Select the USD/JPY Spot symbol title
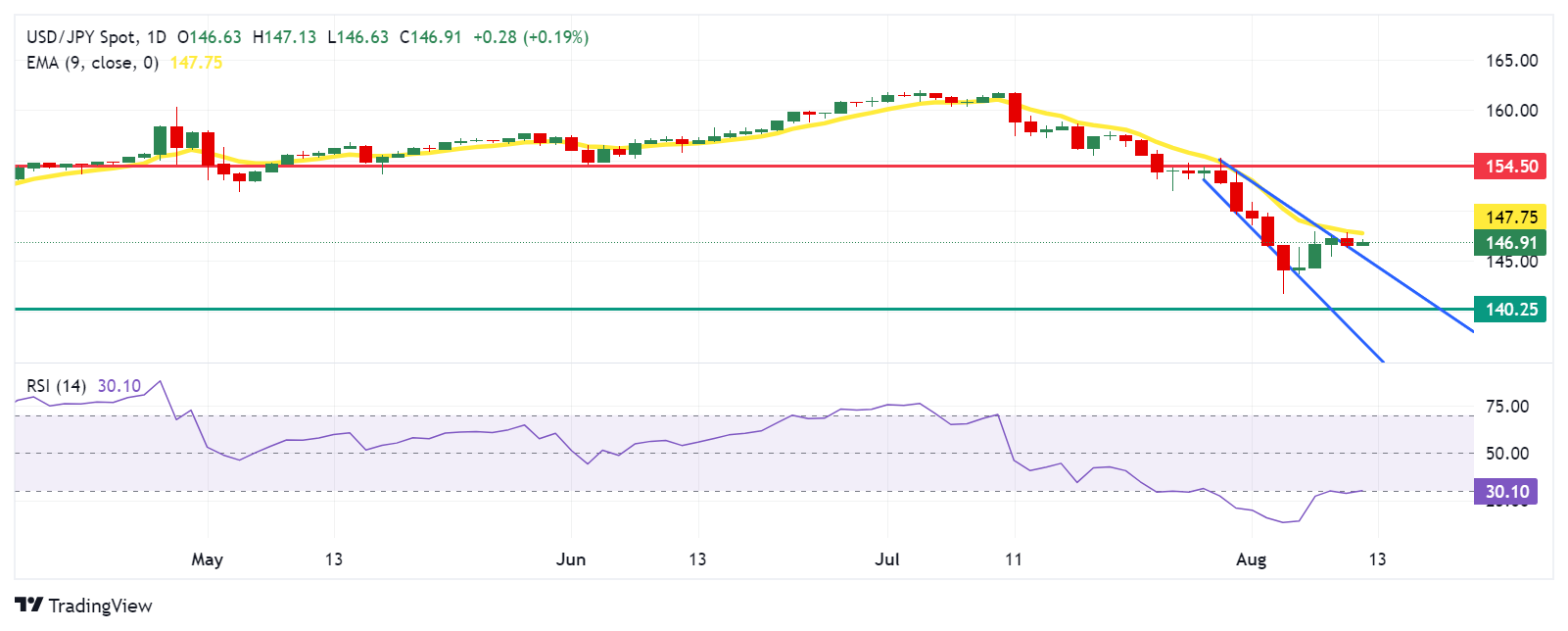The width and height of the screenshot is (1568, 631). pyautogui.click(x=82, y=37)
